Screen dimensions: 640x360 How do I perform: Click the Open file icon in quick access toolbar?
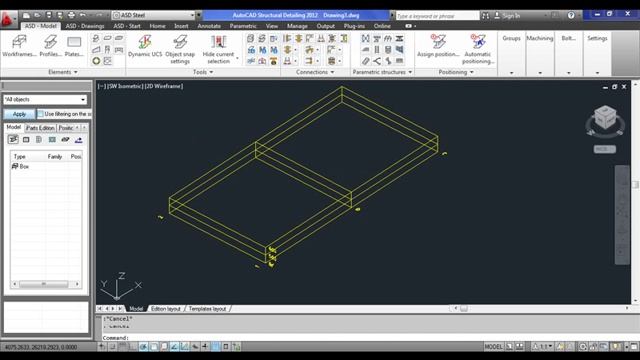(x=37, y=16)
